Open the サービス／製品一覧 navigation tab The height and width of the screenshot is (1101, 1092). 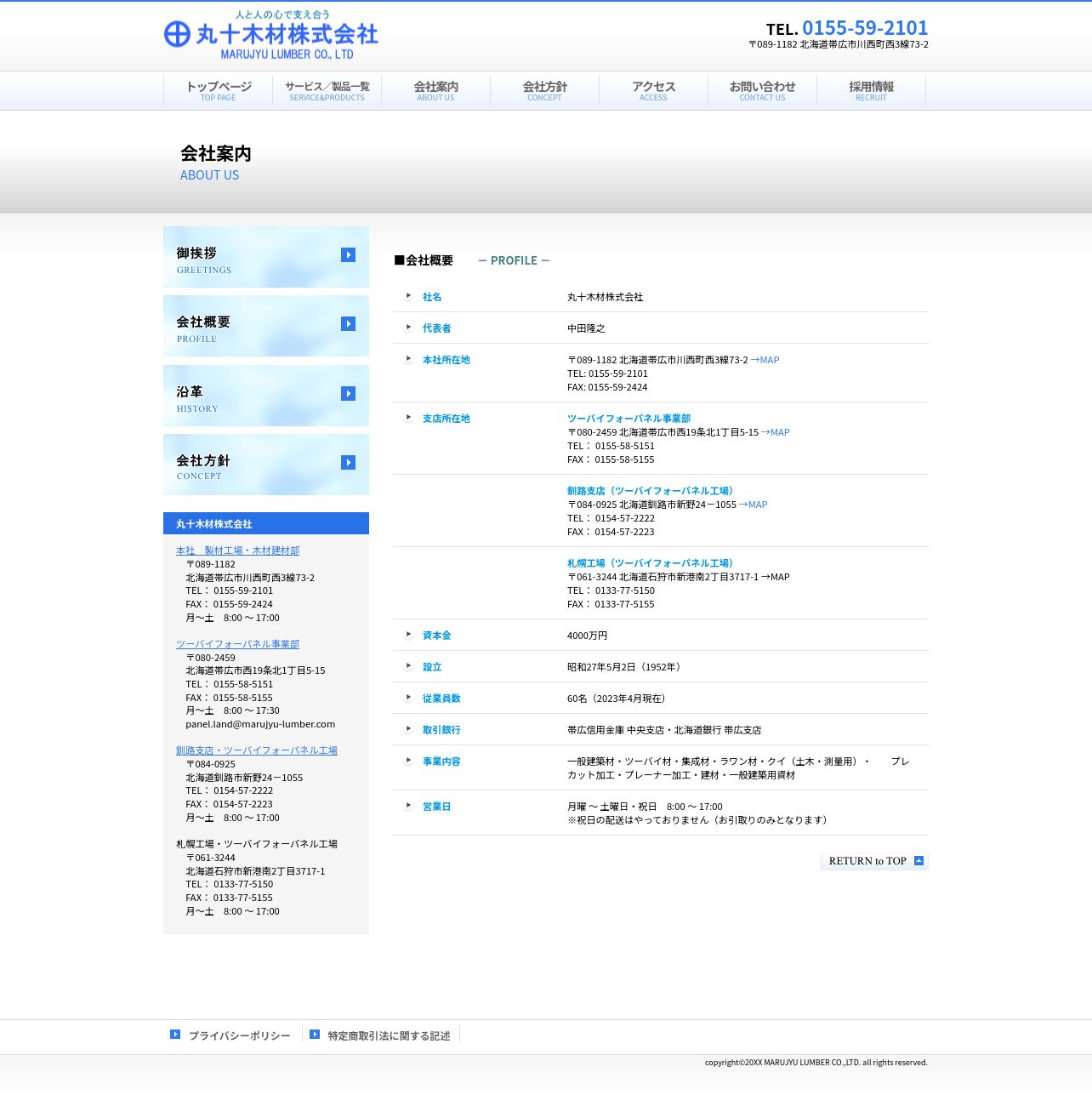point(327,90)
